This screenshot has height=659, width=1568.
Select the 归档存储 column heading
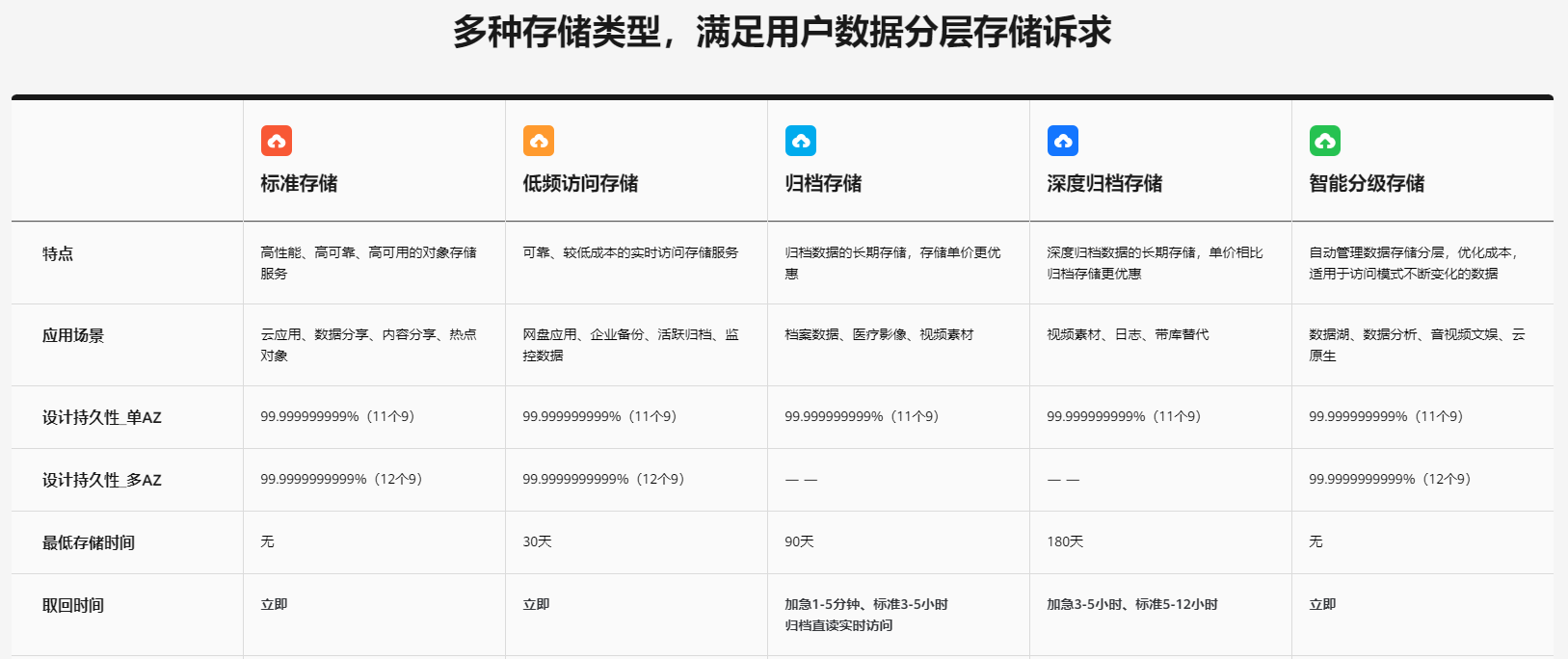point(823,183)
